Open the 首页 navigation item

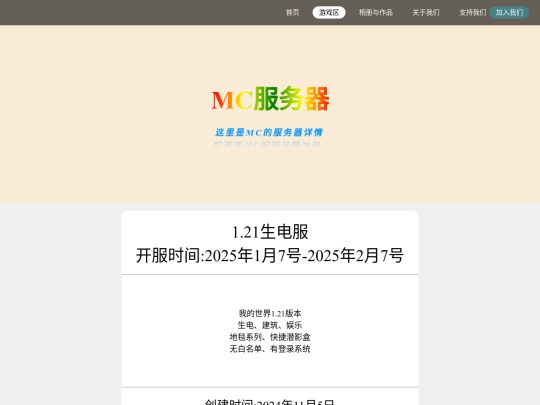point(292,12)
